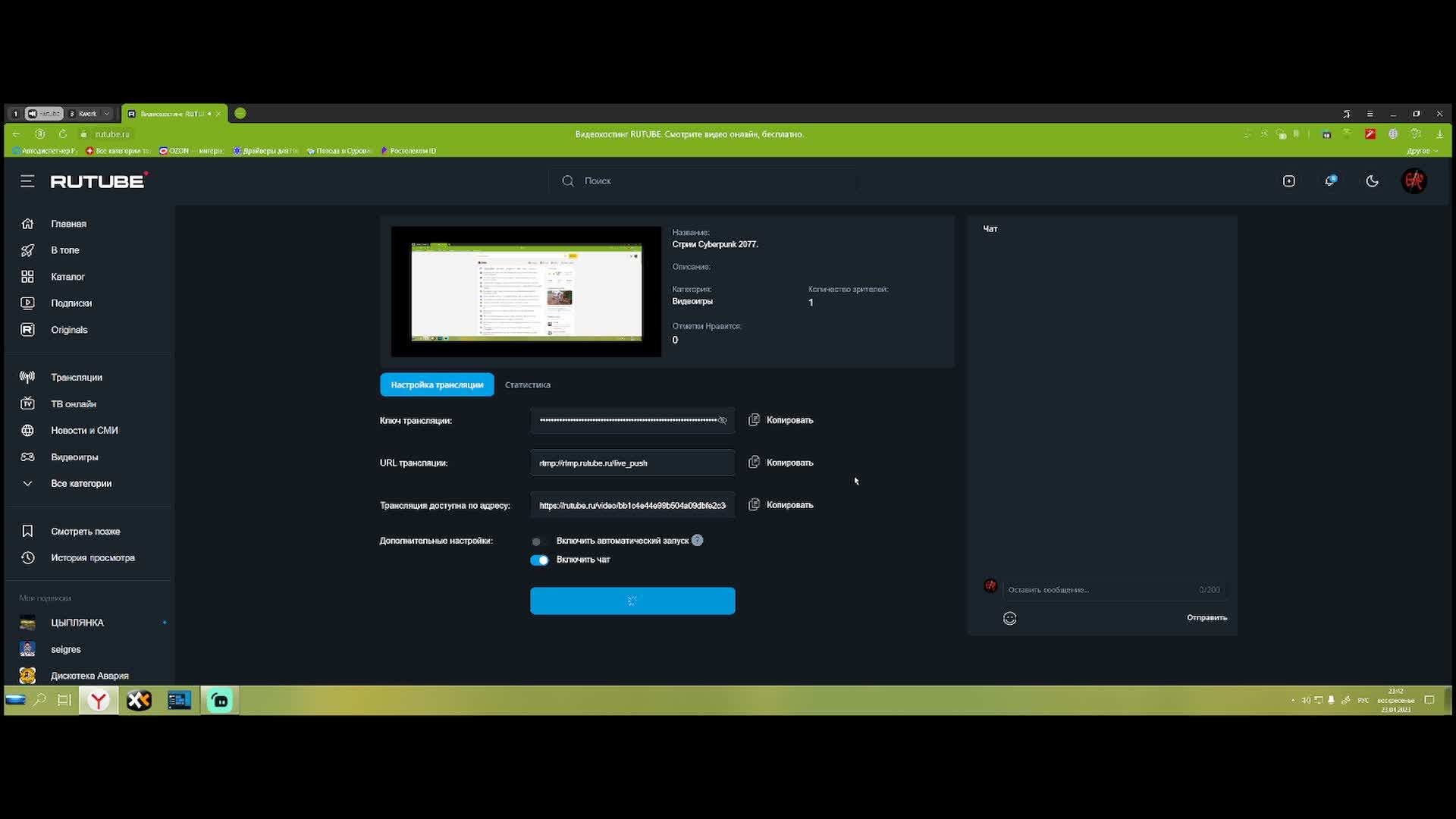1456x819 pixels.
Task: Click the https broadcast address field
Action: click(x=632, y=505)
